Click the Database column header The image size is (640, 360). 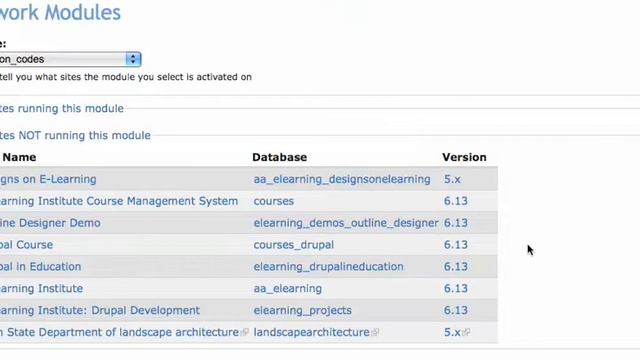279,157
